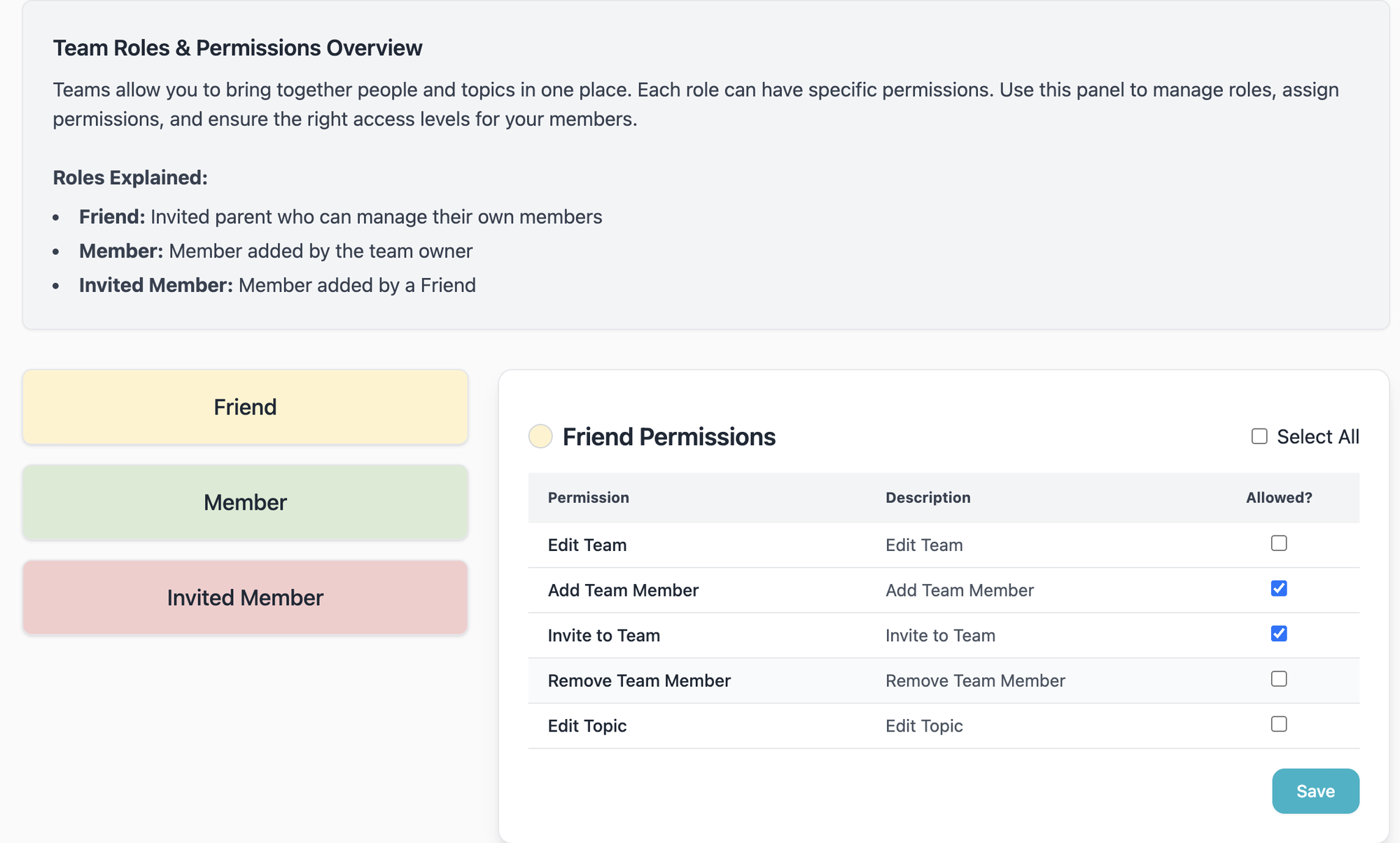Click the Remove Team Member description cell

pos(974,681)
